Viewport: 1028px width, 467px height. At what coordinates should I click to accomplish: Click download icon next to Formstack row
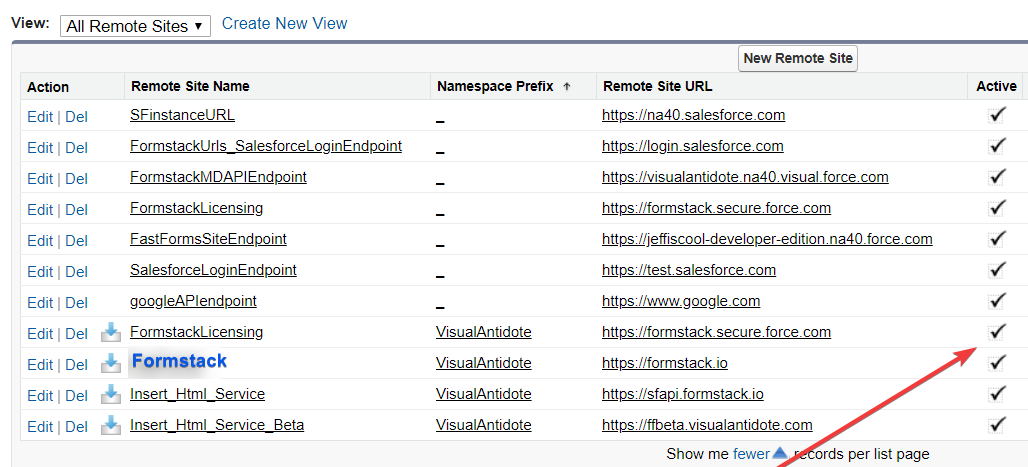coord(111,363)
